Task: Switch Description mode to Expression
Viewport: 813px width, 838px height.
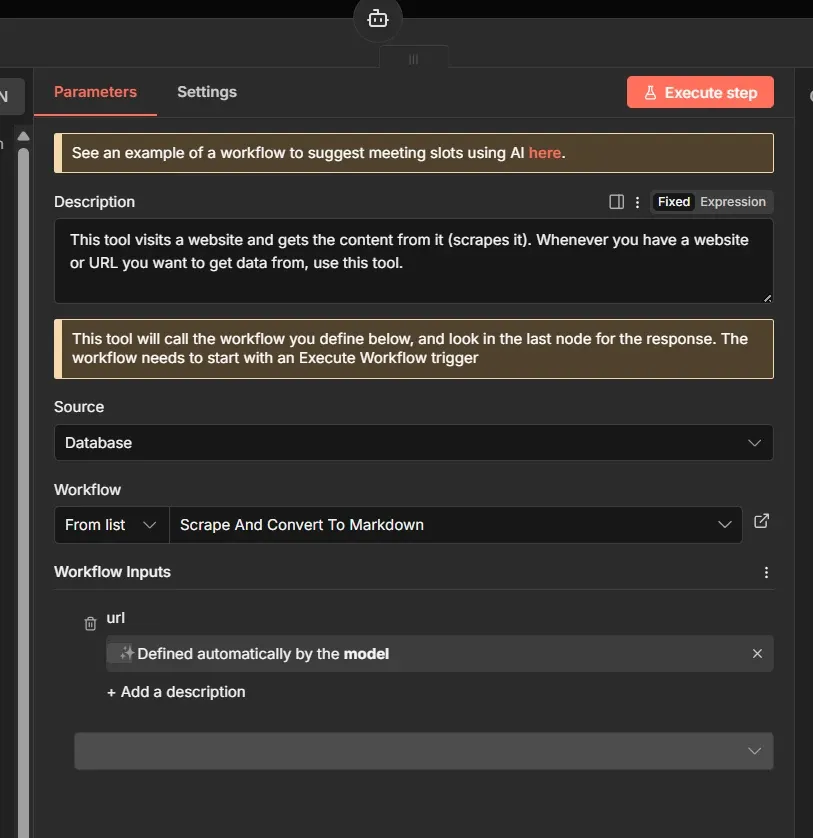Action: tap(733, 201)
